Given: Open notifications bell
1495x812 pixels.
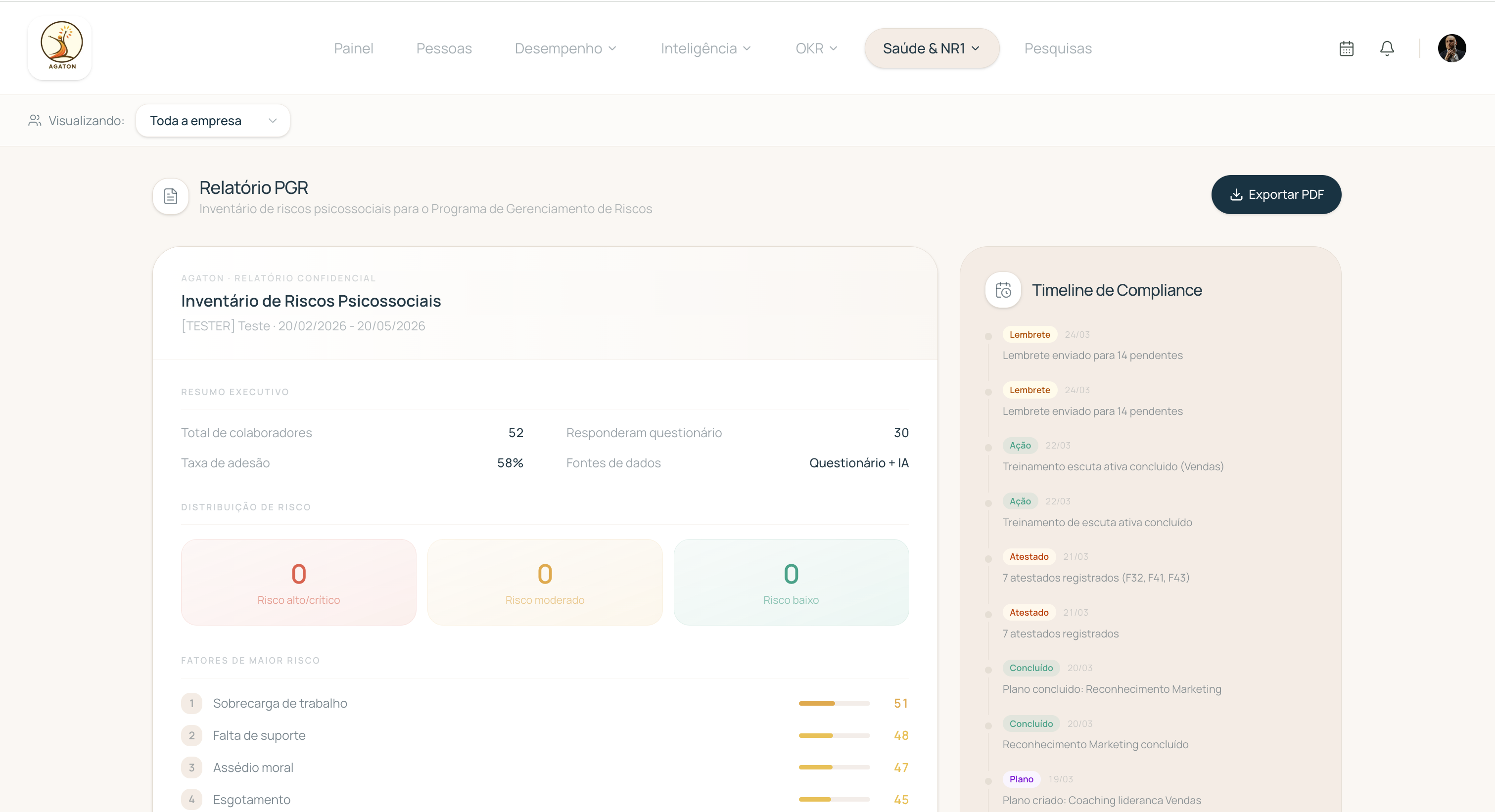Looking at the screenshot, I should pyautogui.click(x=1387, y=48).
